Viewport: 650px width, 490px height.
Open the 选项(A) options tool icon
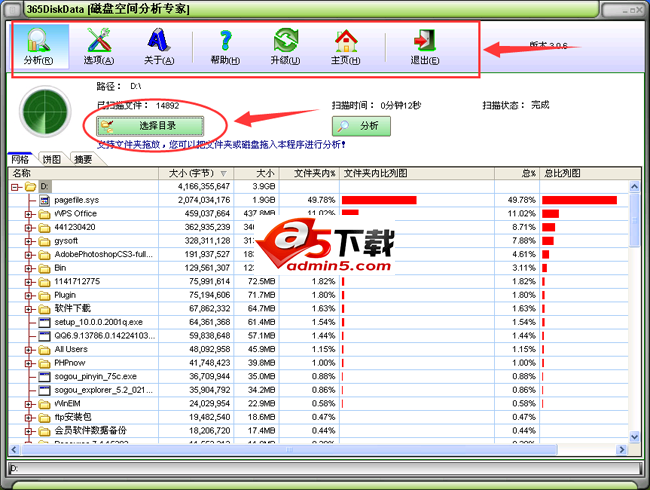click(x=99, y=46)
